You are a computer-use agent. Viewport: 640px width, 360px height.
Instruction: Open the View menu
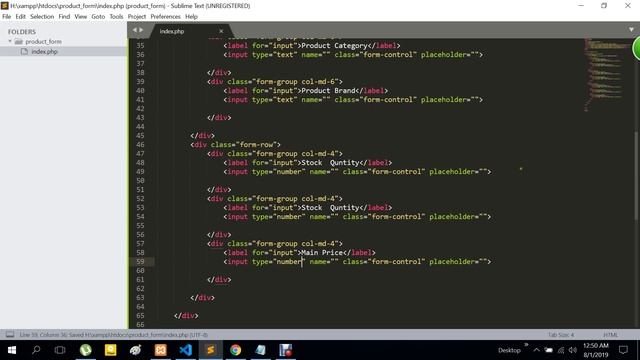tap(80, 17)
